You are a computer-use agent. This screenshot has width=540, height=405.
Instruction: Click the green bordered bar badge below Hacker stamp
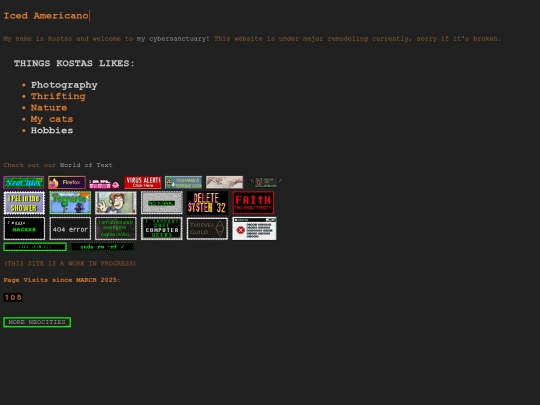pyautogui.click(x=35, y=247)
